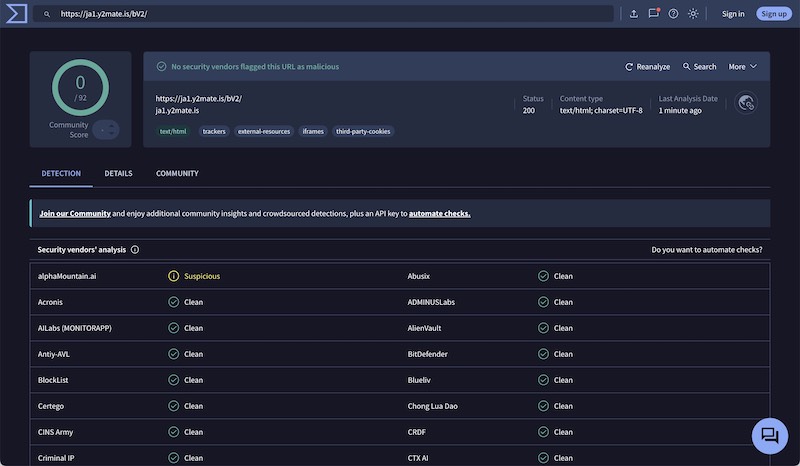Open the VirusTotal home logo
Viewport: 800px width, 466px height.
point(16,14)
